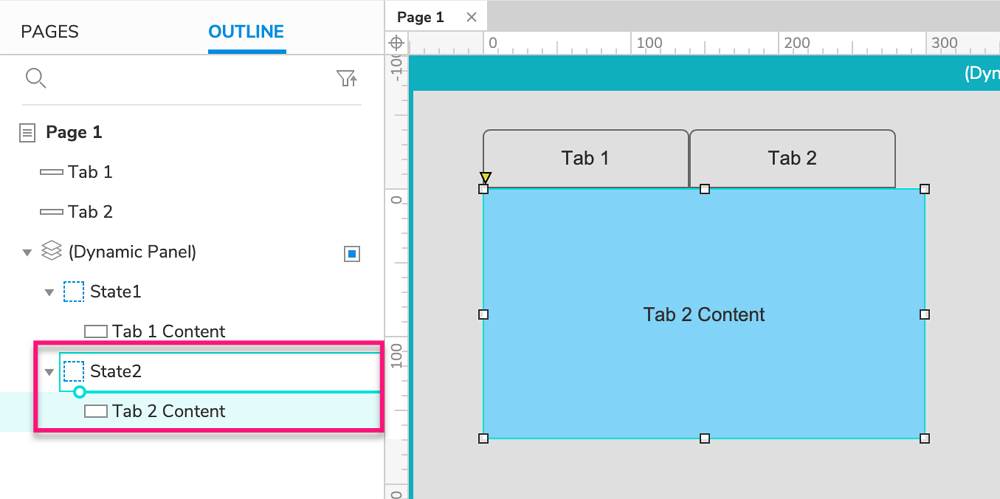Click the Tab 2 button on canvas
1000x499 pixels.
coord(792,158)
